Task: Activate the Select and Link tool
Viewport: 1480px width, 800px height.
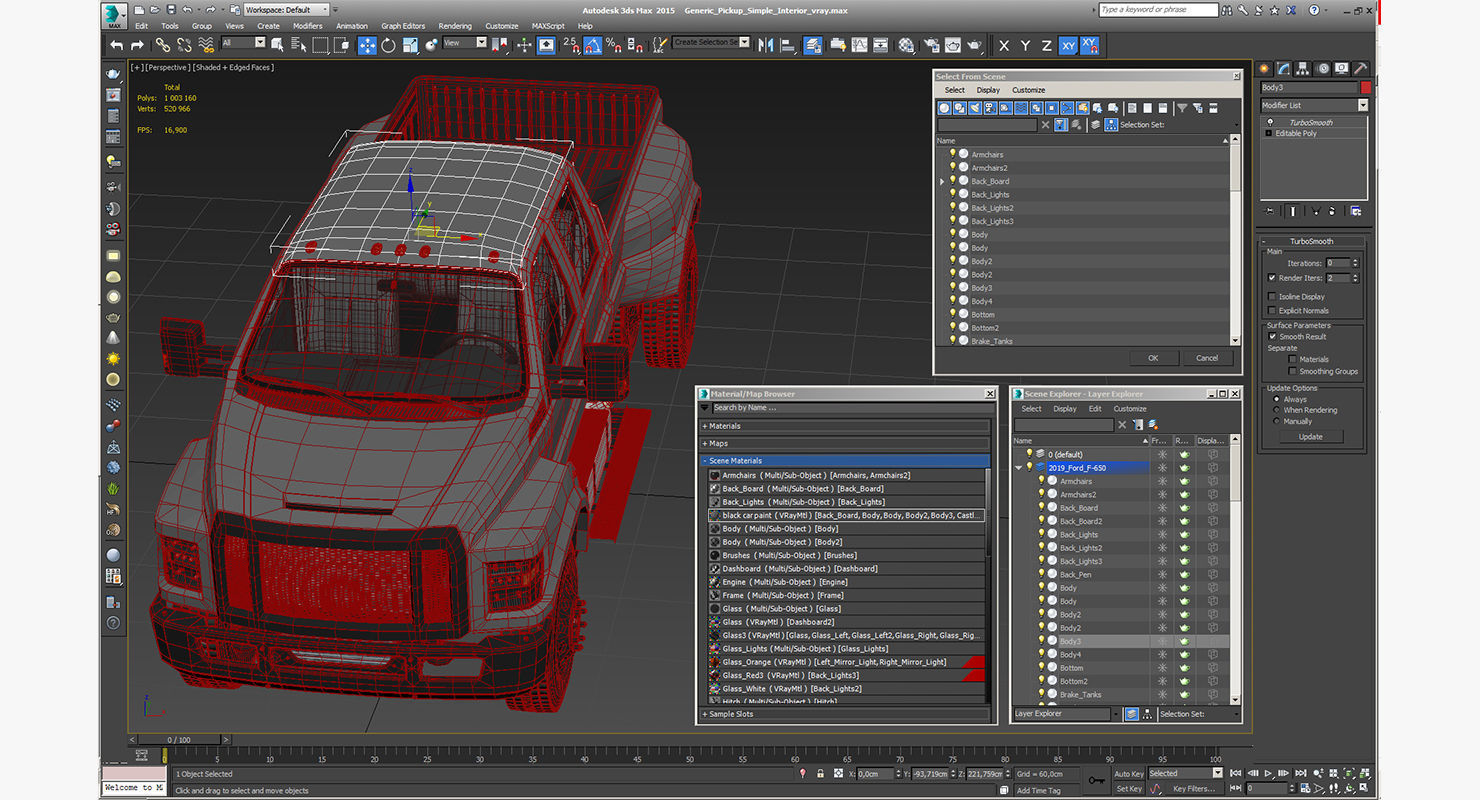Action: point(163,45)
